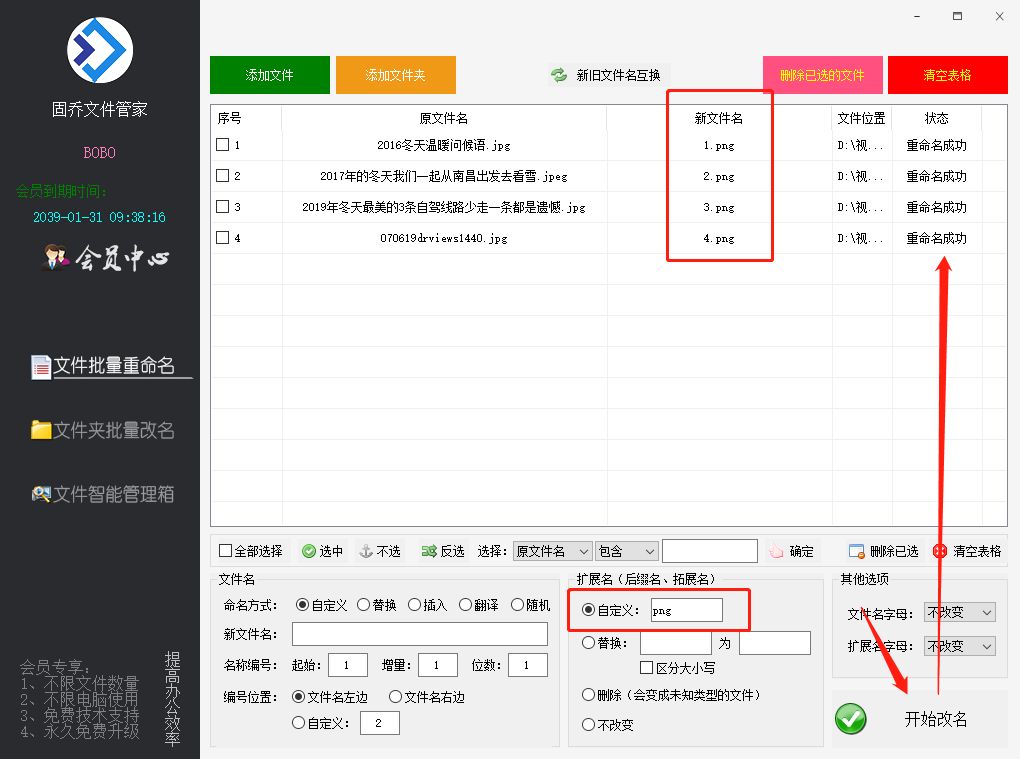Screen dimensions: 1020x759
Task: Click inside the 新文件名 input field
Action: coord(419,633)
